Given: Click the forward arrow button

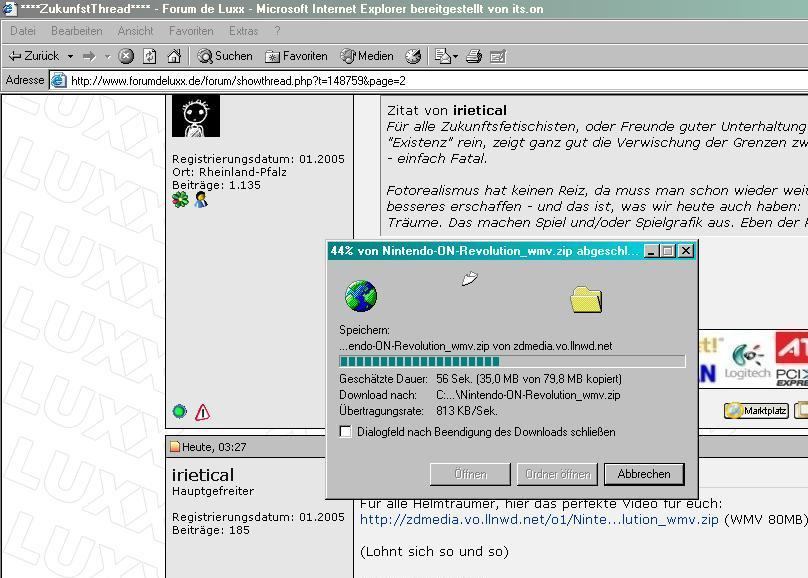Looking at the screenshot, I should [x=90, y=56].
